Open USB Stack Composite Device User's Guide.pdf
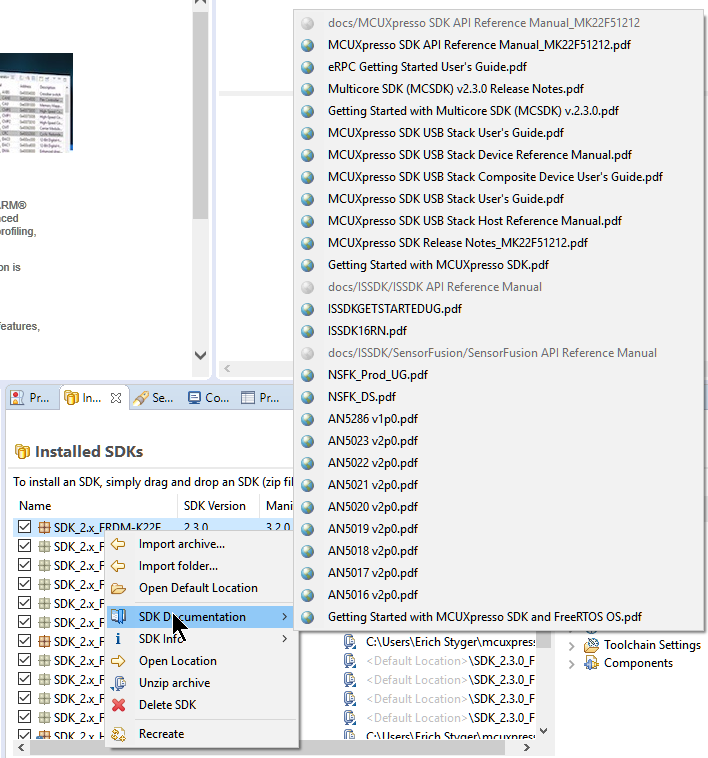Viewport: 708px width, 758px height. pyautogui.click(x=495, y=177)
